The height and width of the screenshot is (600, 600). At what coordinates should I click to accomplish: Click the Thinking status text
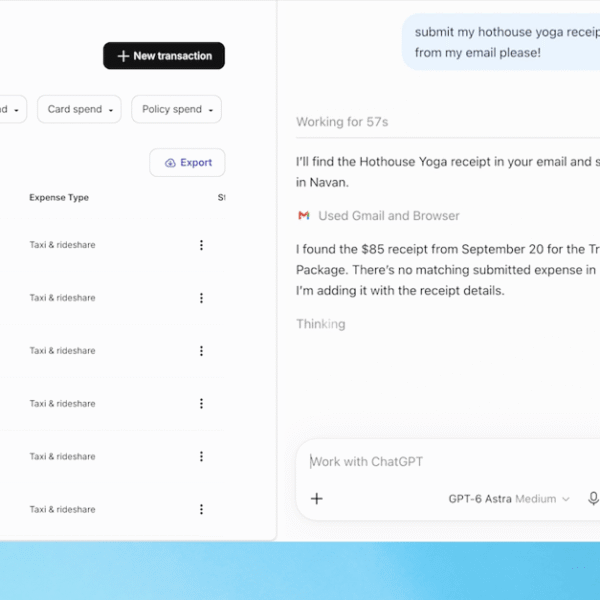tap(321, 324)
